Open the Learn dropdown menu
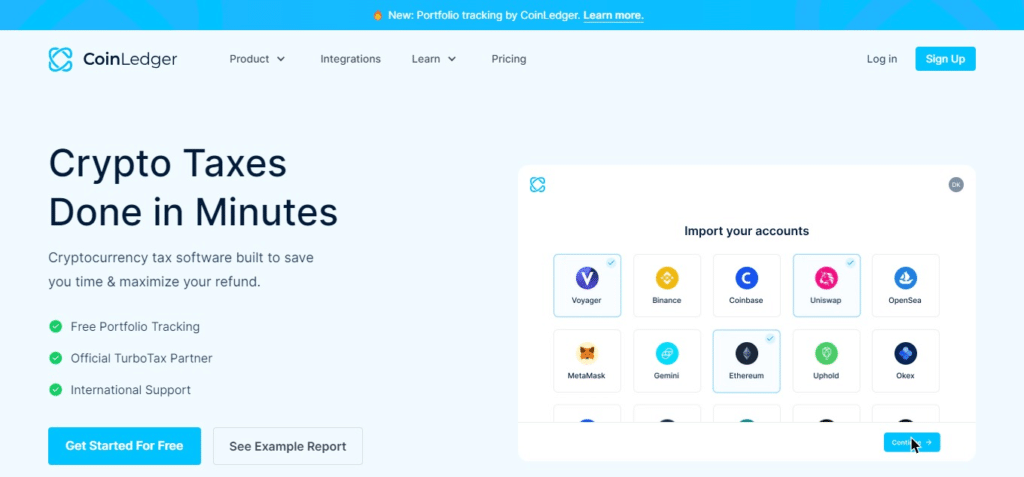The image size is (1024, 477). 434,59
